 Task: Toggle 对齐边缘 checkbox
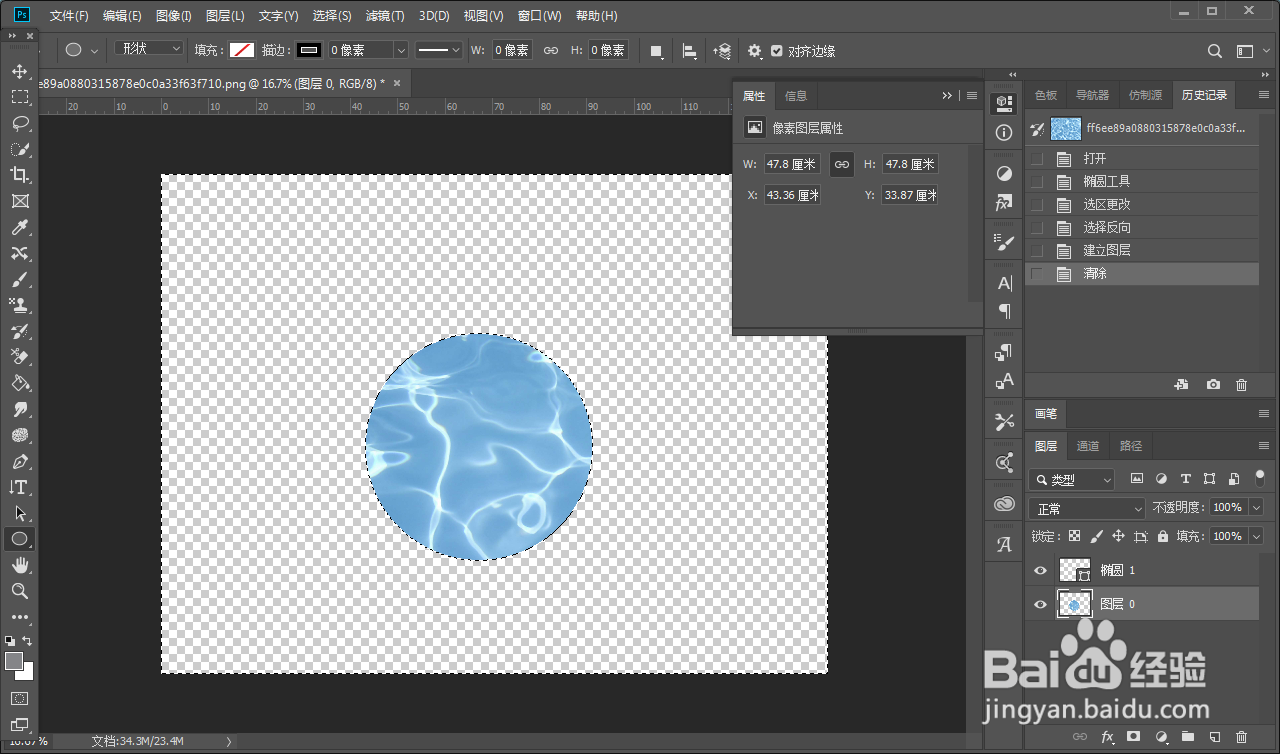tap(777, 51)
